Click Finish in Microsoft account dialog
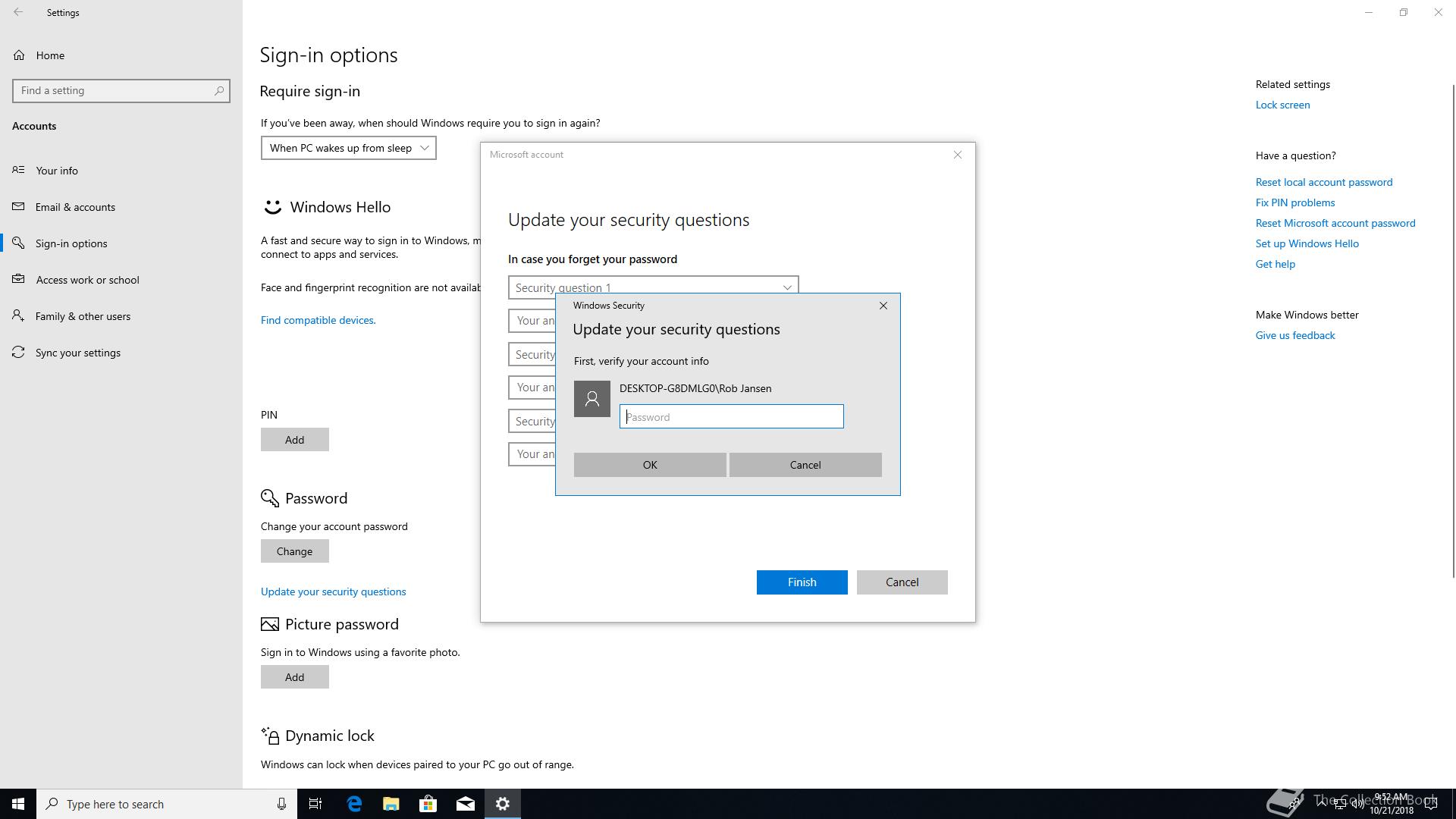This screenshot has height=819, width=1456. click(802, 582)
